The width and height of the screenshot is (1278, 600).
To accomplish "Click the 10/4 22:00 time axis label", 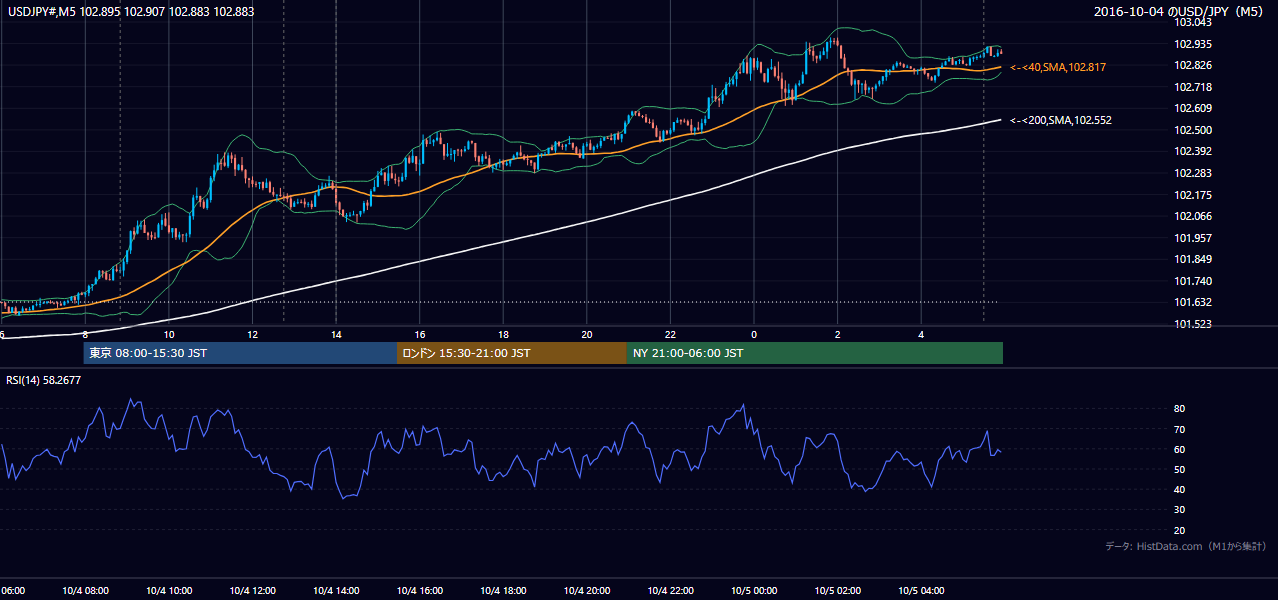I will click(x=670, y=590).
